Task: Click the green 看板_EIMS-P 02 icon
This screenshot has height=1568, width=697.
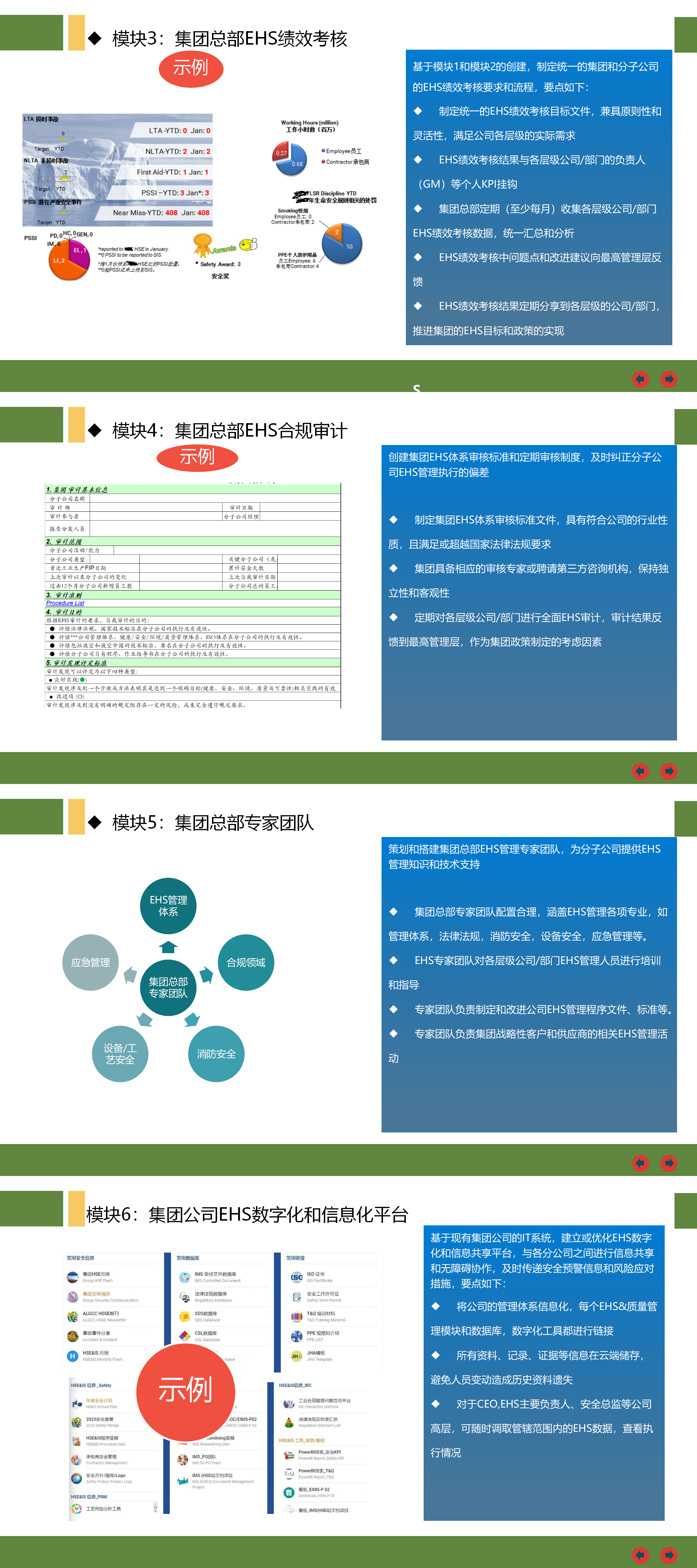Action: point(289,1493)
